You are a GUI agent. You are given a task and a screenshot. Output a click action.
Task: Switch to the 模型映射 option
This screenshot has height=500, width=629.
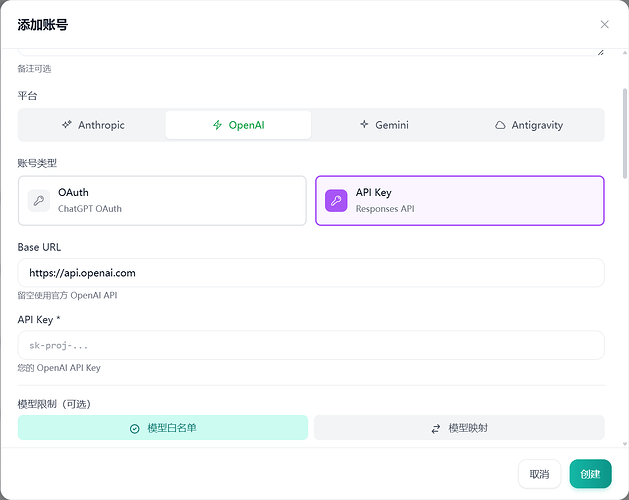point(459,428)
